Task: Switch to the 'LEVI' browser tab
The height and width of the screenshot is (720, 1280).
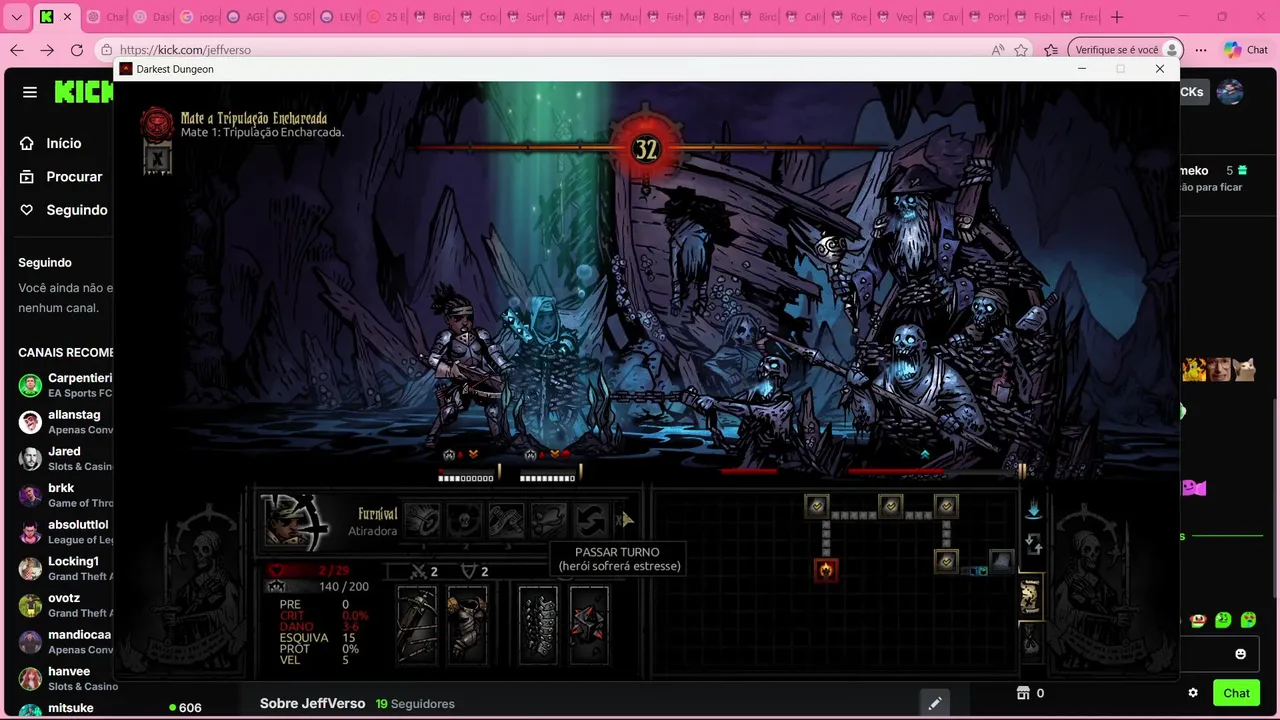Action: [x=337, y=17]
